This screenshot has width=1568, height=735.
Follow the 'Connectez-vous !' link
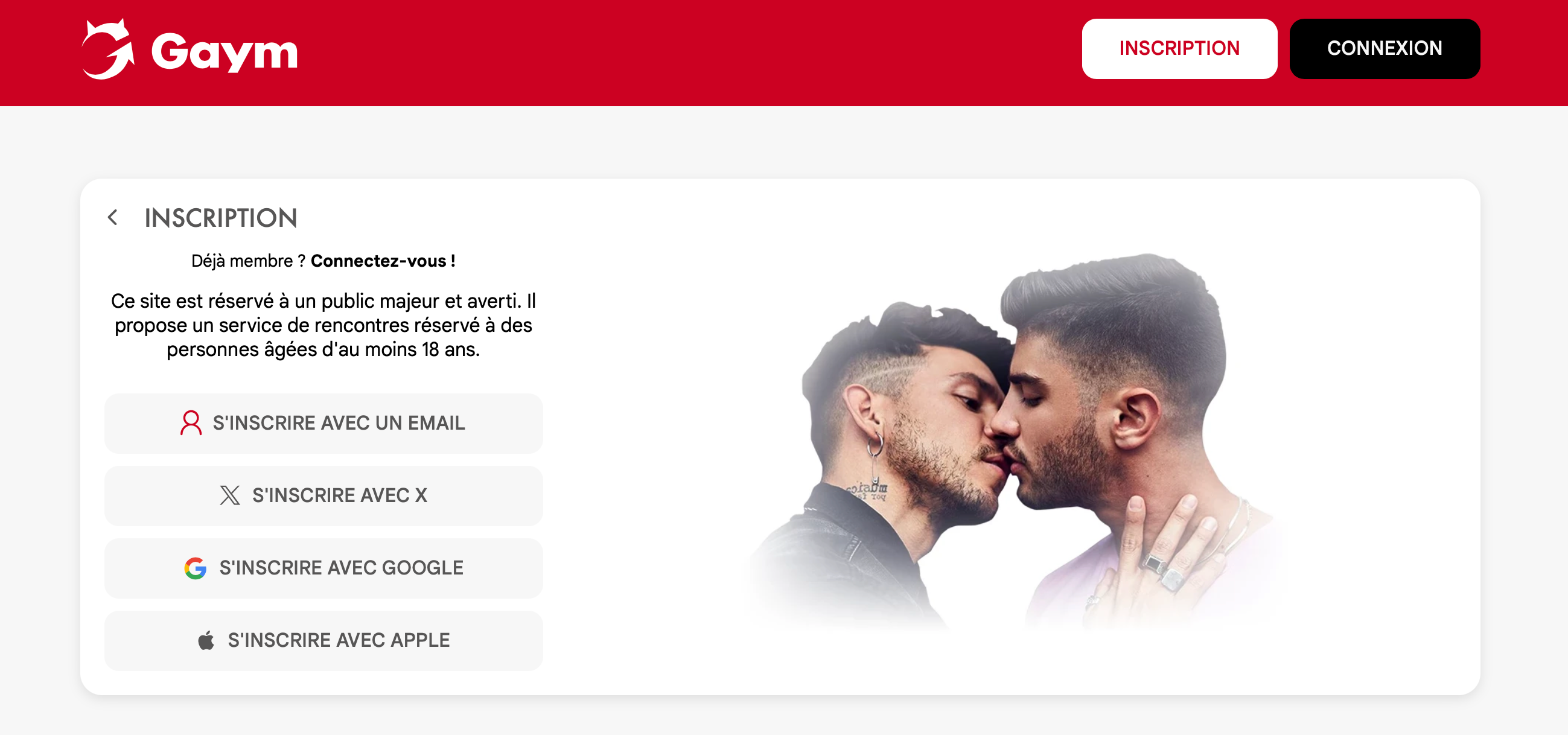point(383,261)
